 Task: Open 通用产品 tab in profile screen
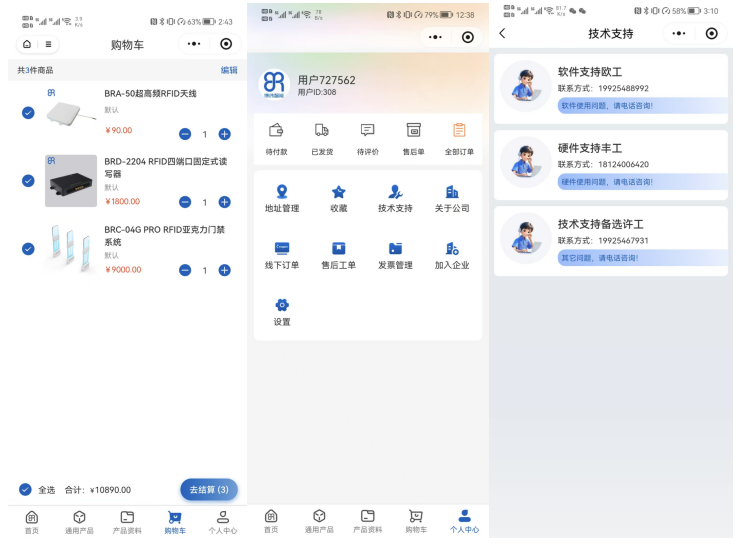[x=319, y=521]
